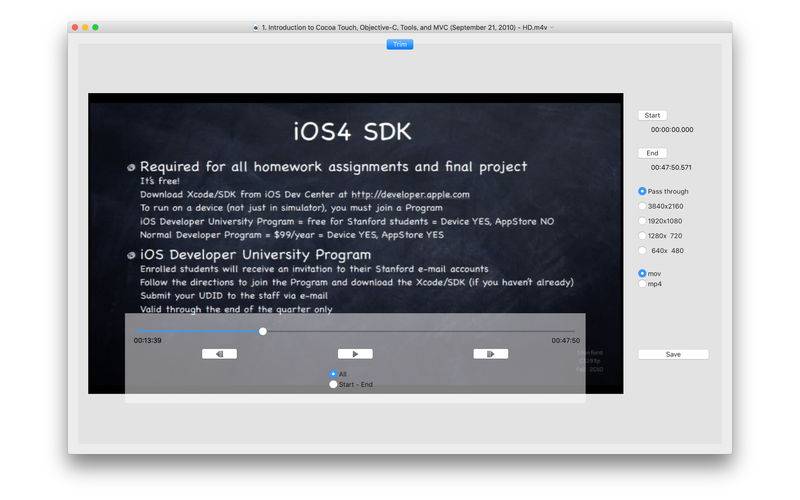
Task: Step forward one frame
Action: pos(490,354)
